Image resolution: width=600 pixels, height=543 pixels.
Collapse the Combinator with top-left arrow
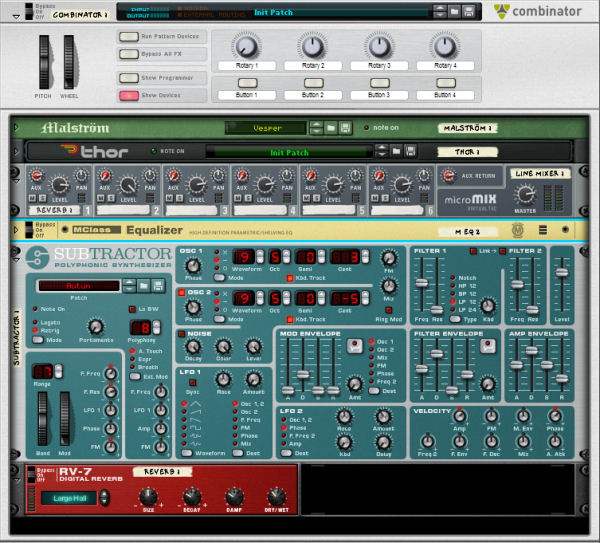point(16,16)
